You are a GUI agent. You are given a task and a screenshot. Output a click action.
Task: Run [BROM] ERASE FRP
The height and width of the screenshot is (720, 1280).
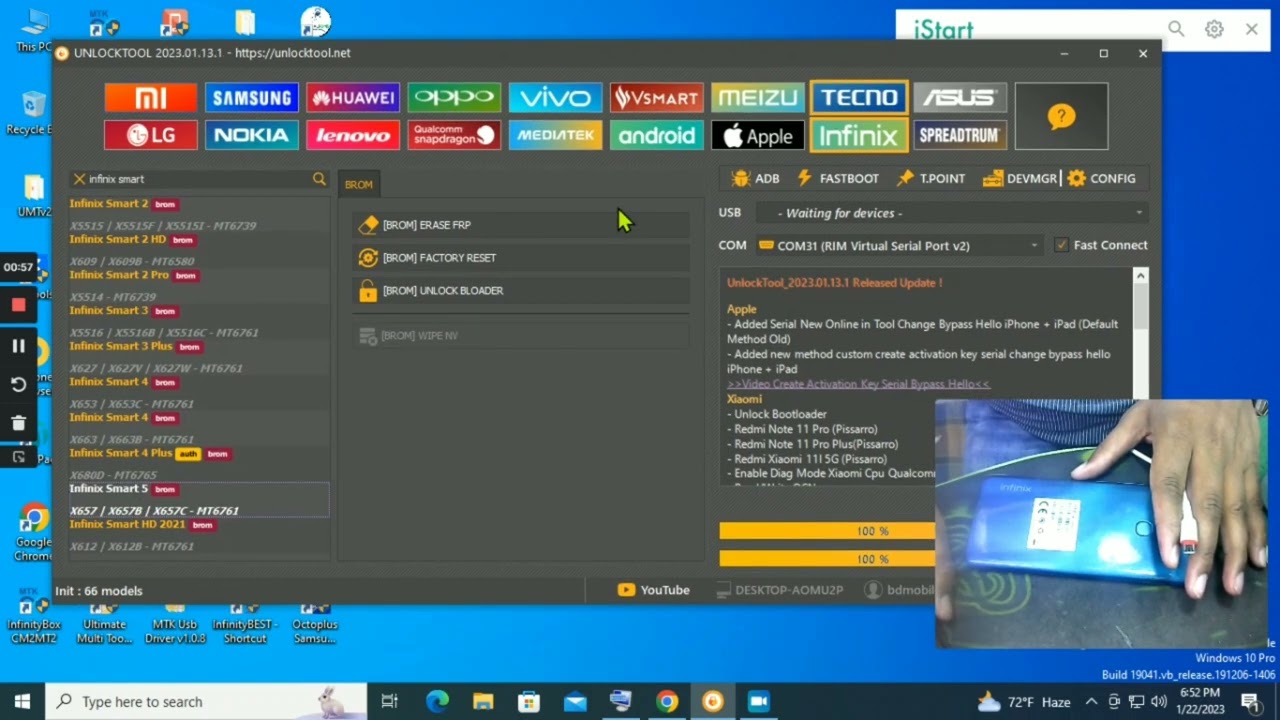click(520, 225)
